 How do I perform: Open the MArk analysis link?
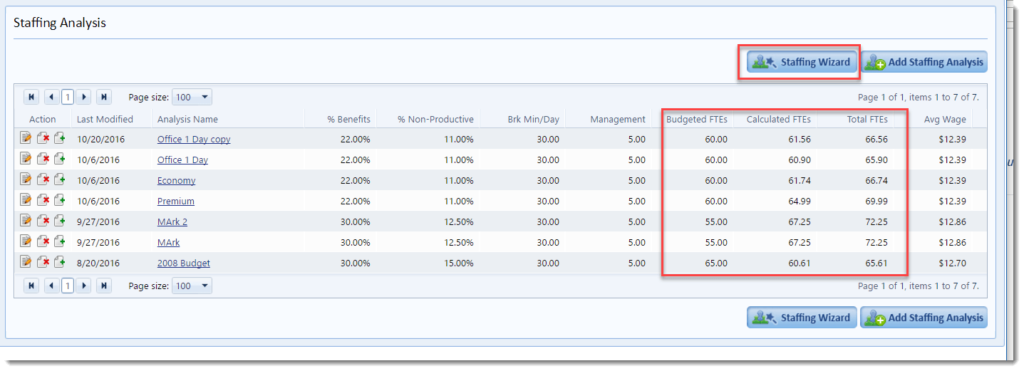[x=168, y=243]
